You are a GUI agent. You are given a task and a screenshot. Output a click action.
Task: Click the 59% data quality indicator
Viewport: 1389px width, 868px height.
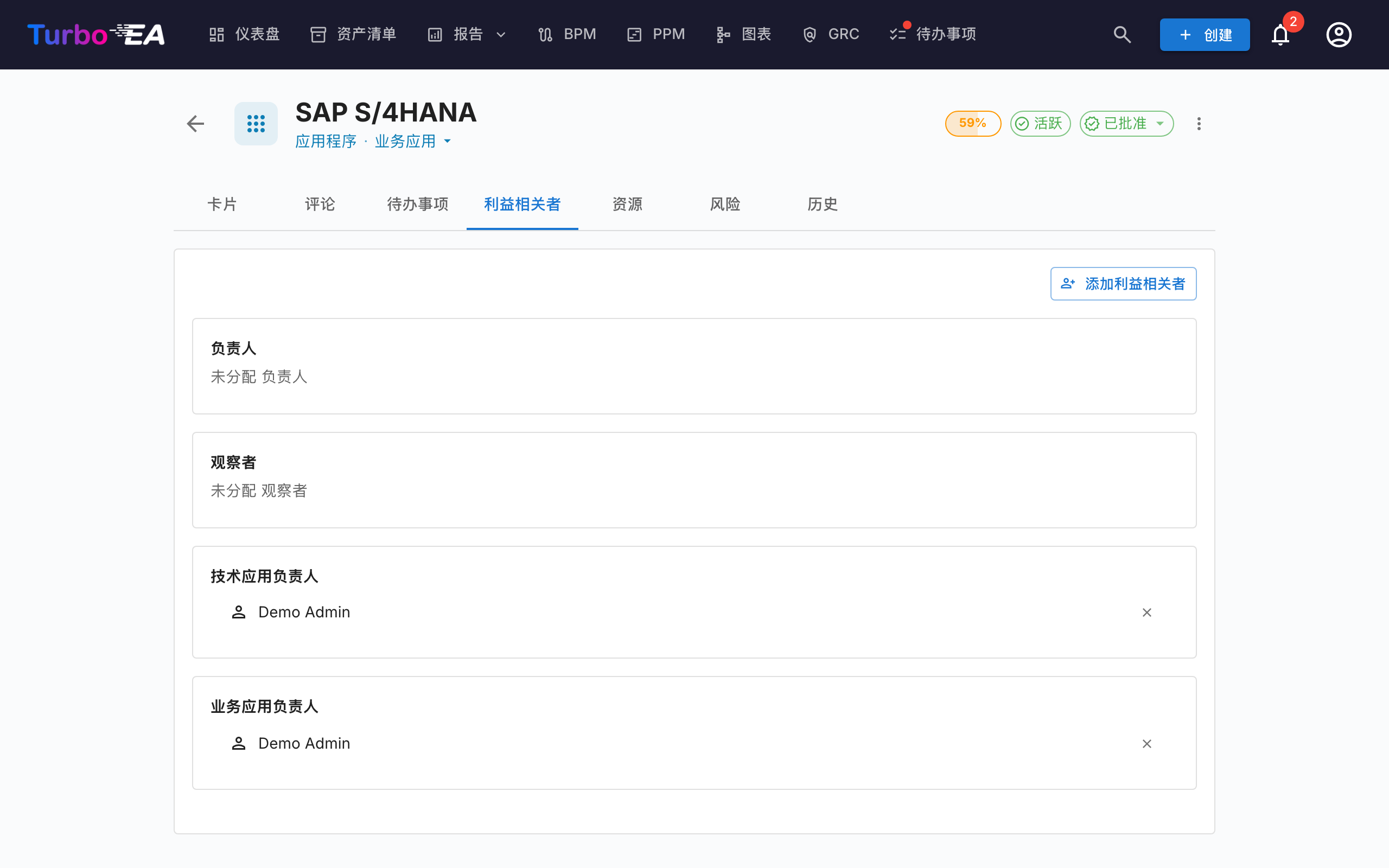click(973, 124)
